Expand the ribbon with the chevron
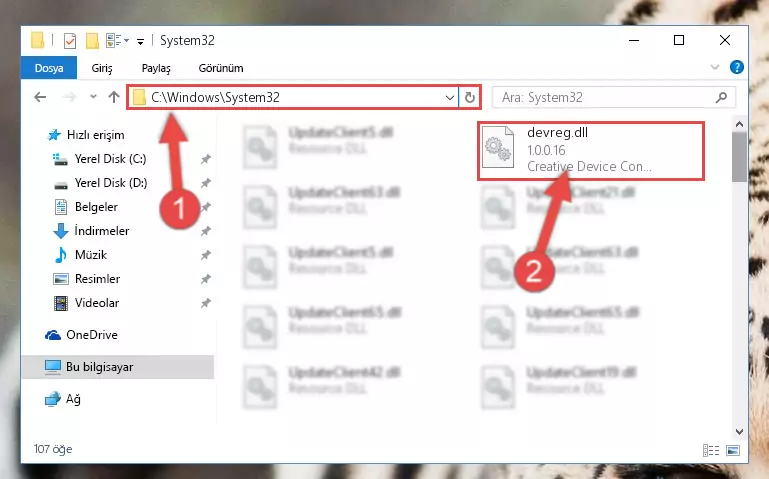Screen dimensions: 769x479 (715, 67)
